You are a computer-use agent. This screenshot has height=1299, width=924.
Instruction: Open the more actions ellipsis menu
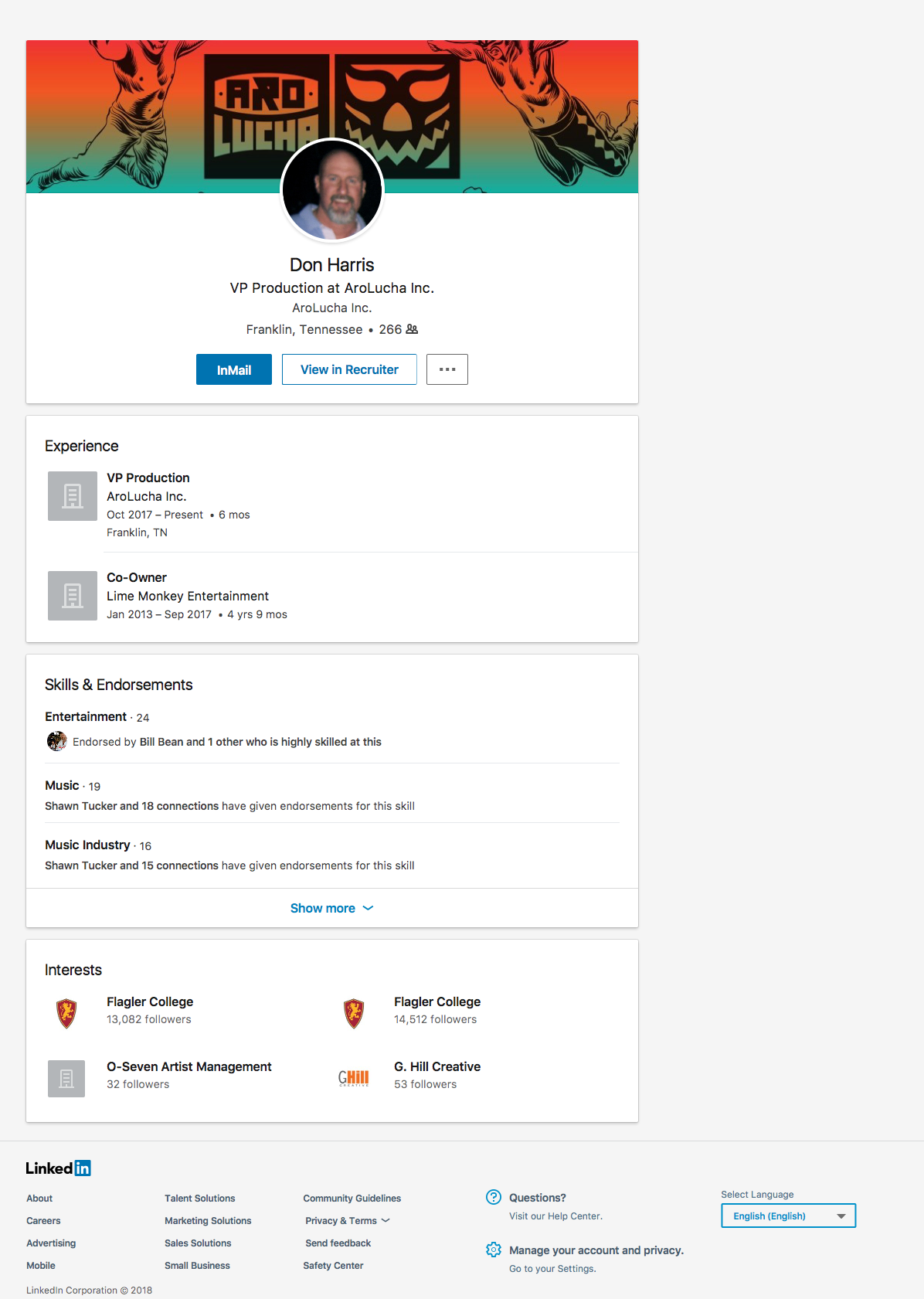click(x=447, y=369)
